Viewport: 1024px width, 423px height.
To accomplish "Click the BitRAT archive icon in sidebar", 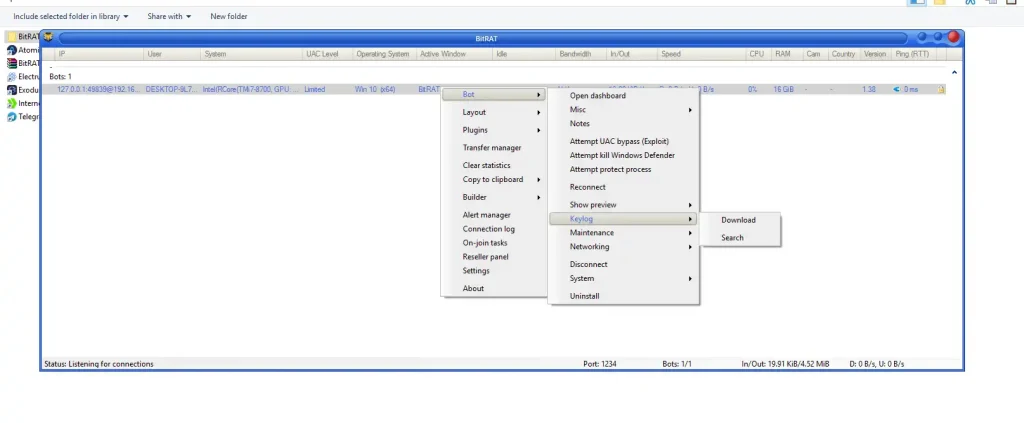I will [x=11, y=63].
